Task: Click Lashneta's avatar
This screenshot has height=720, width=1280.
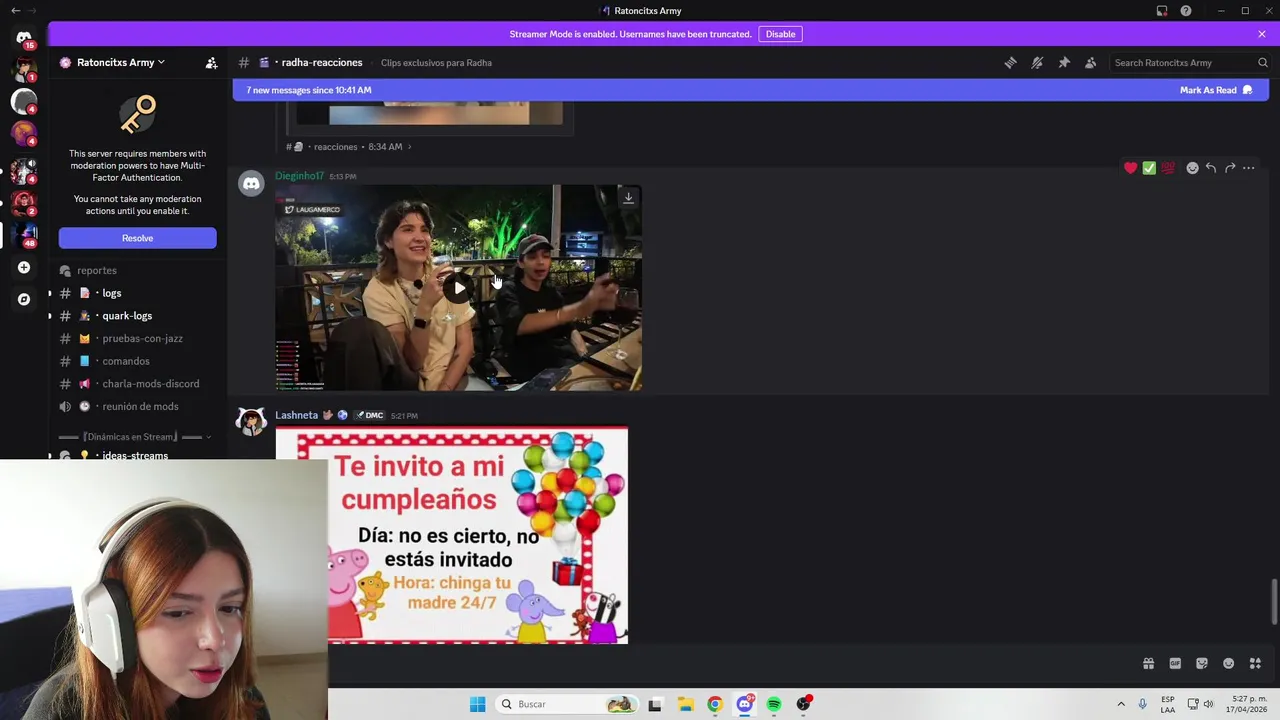Action: click(x=251, y=422)
